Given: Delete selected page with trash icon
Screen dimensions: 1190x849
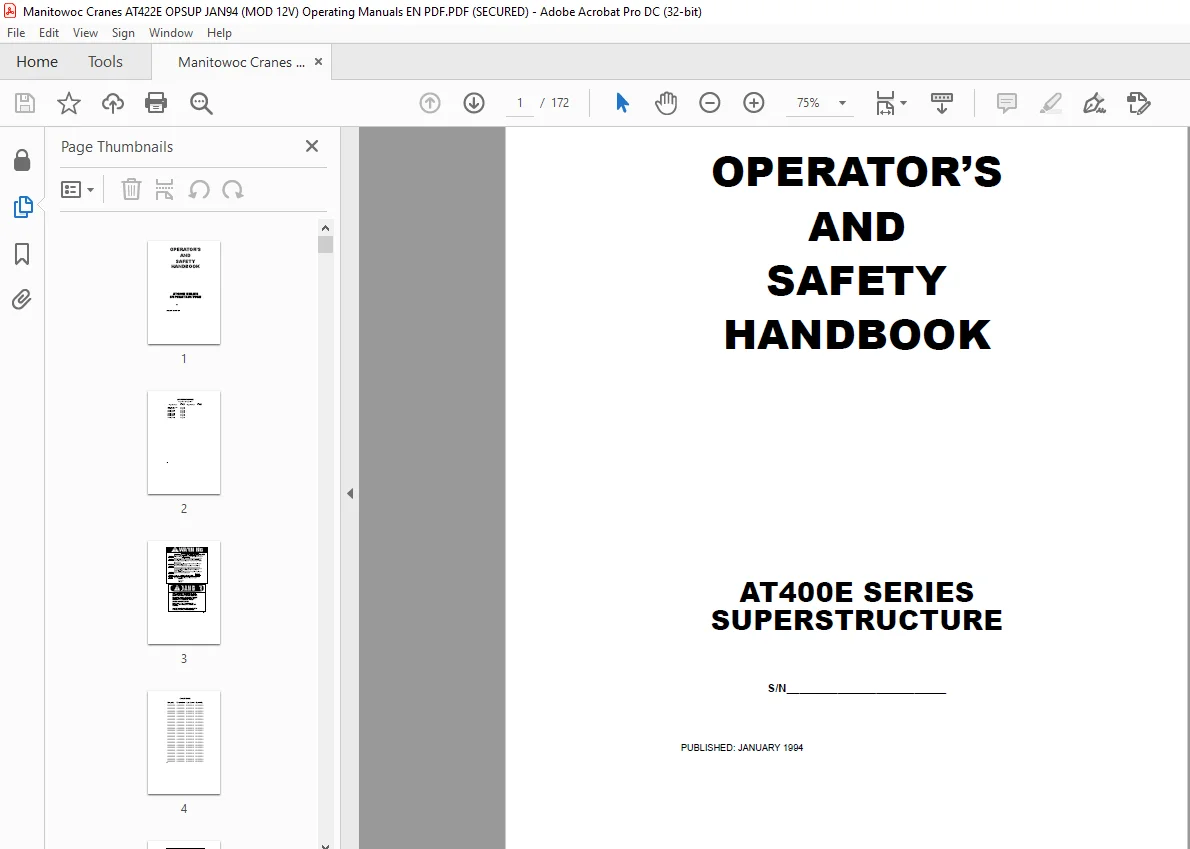Looking at the screenshot, I should coord(131,190).
